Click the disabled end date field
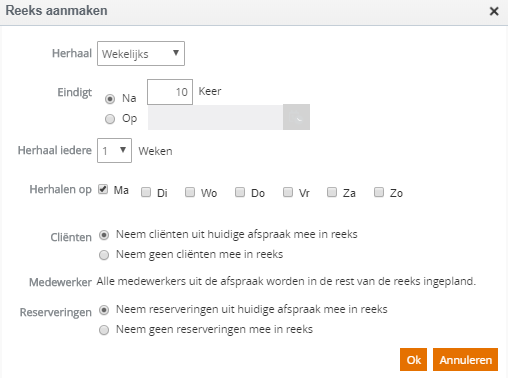Image resolution: width=508 pixels, height=378 pixels. [215, 117]
